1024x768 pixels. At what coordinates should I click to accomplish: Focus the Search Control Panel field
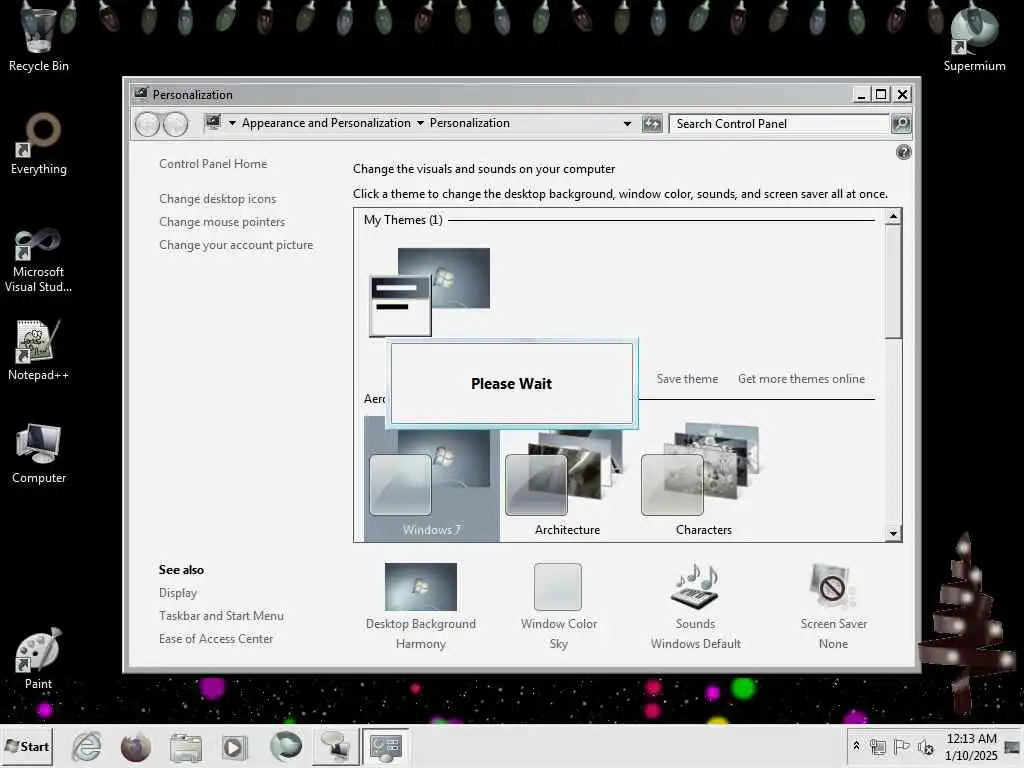(x=780, y=123)
